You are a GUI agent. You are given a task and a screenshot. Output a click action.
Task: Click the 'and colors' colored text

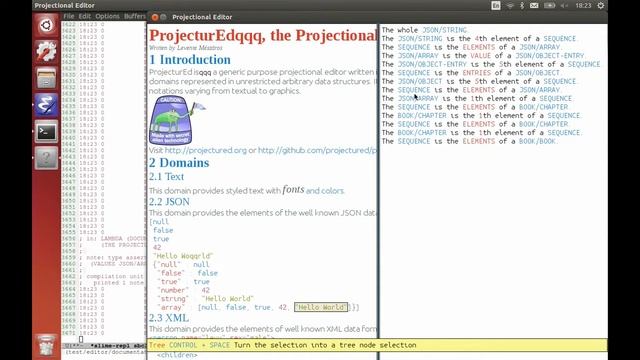click(325, 191)
